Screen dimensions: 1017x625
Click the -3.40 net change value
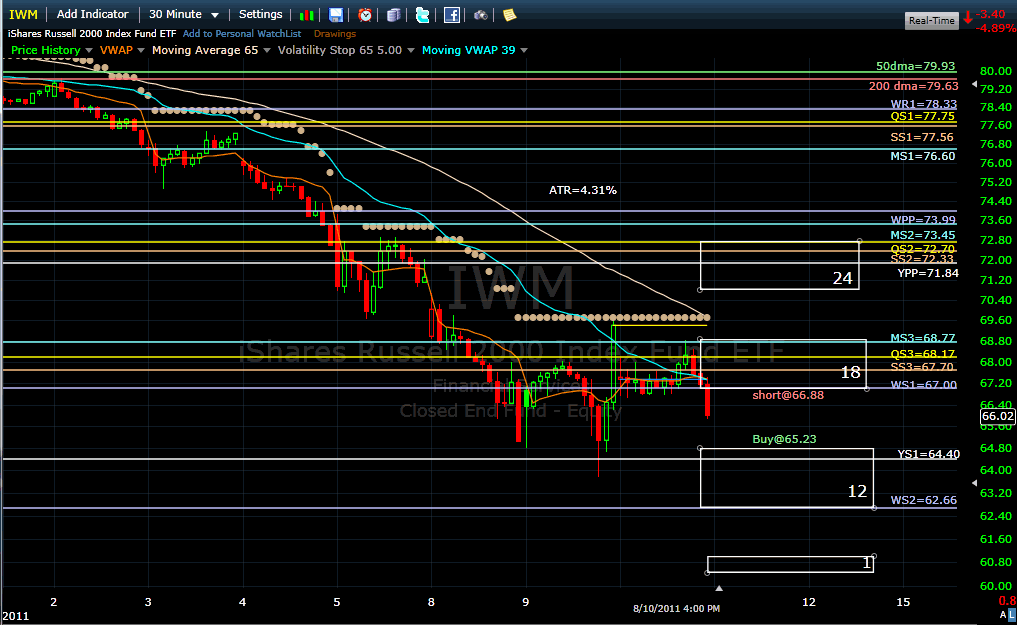point(990,14)
